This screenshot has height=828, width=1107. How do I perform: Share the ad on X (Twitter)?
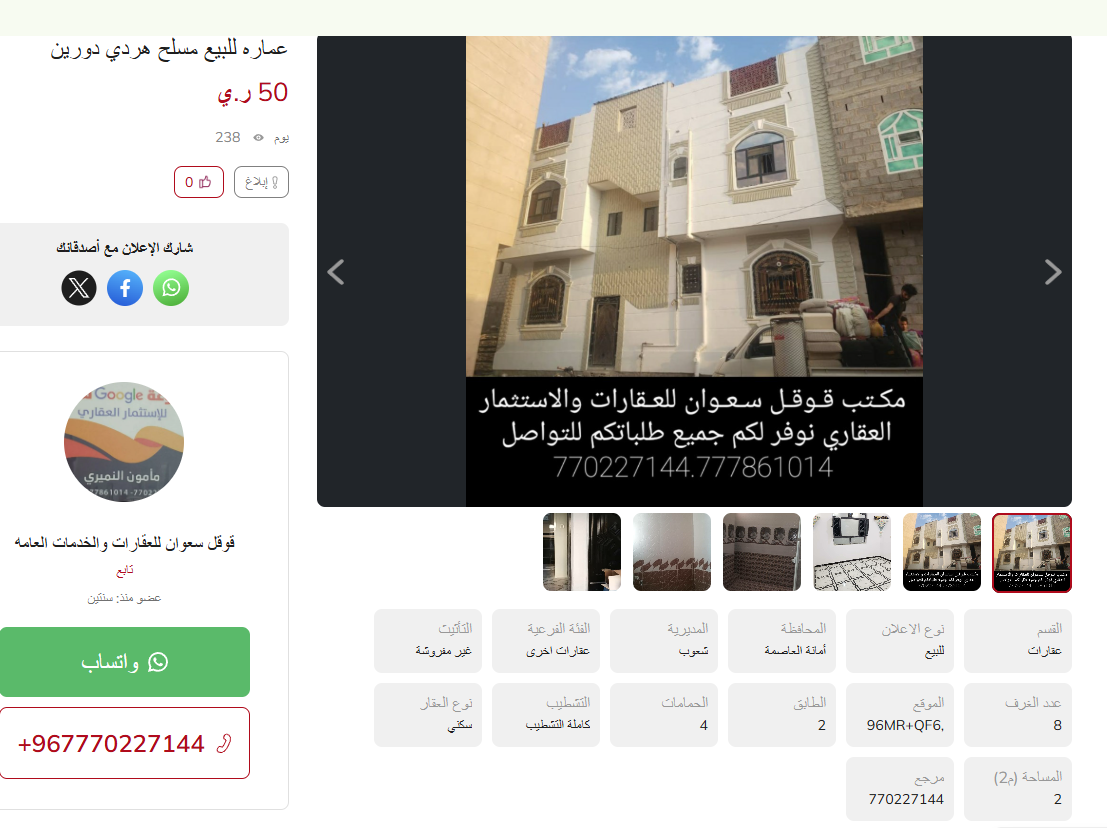(79, 288)
